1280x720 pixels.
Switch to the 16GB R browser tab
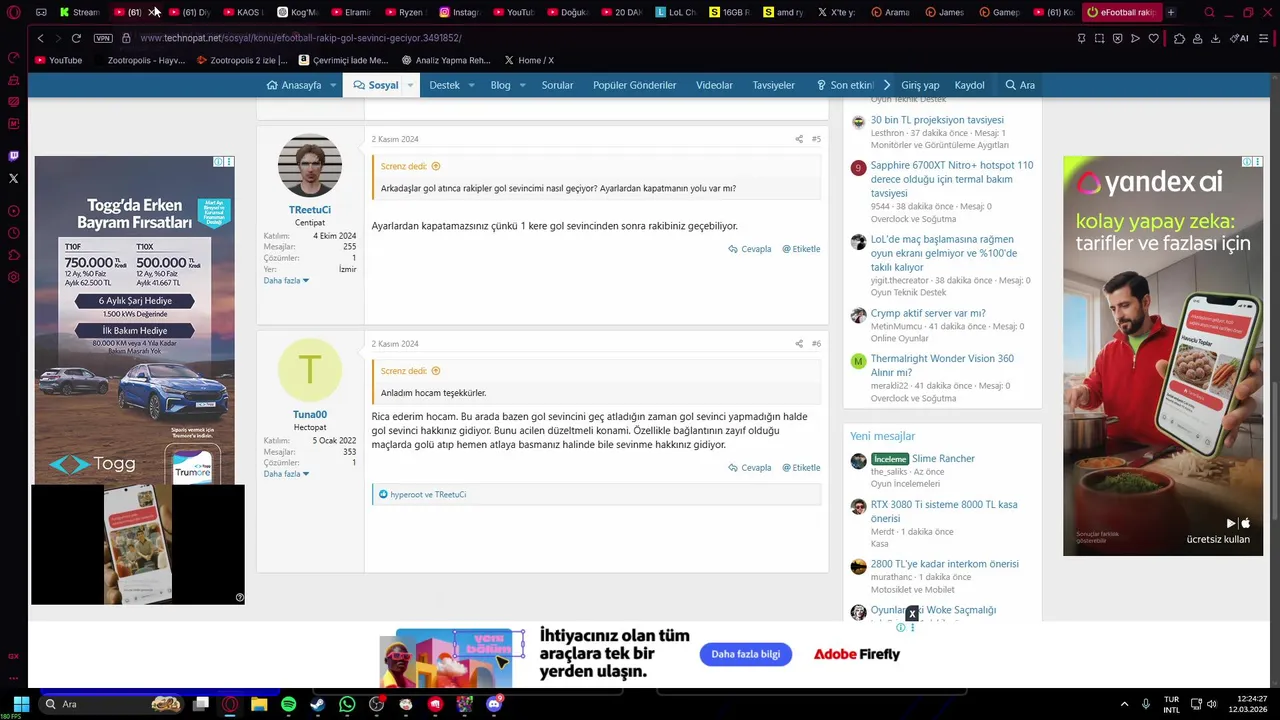click(730, 12)
